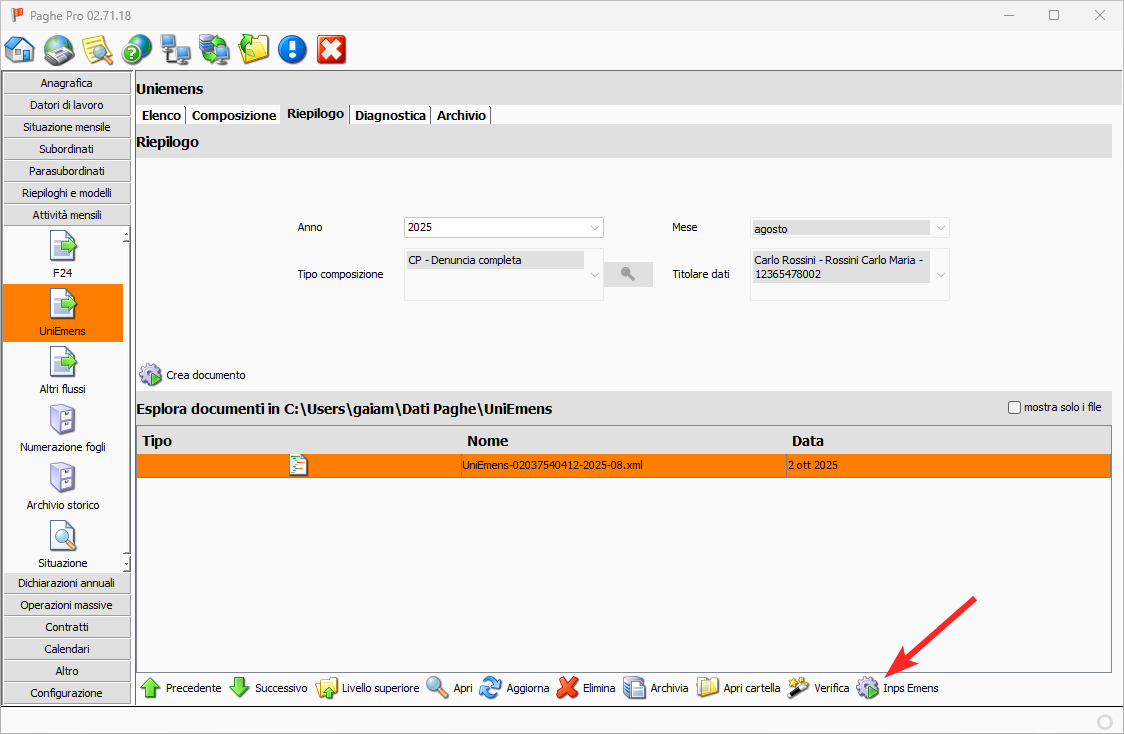Image resolution: width=1124 pixels, height=734 pixels.
Task: Switch to the Diagnostica tab
Action: (390, 115)
